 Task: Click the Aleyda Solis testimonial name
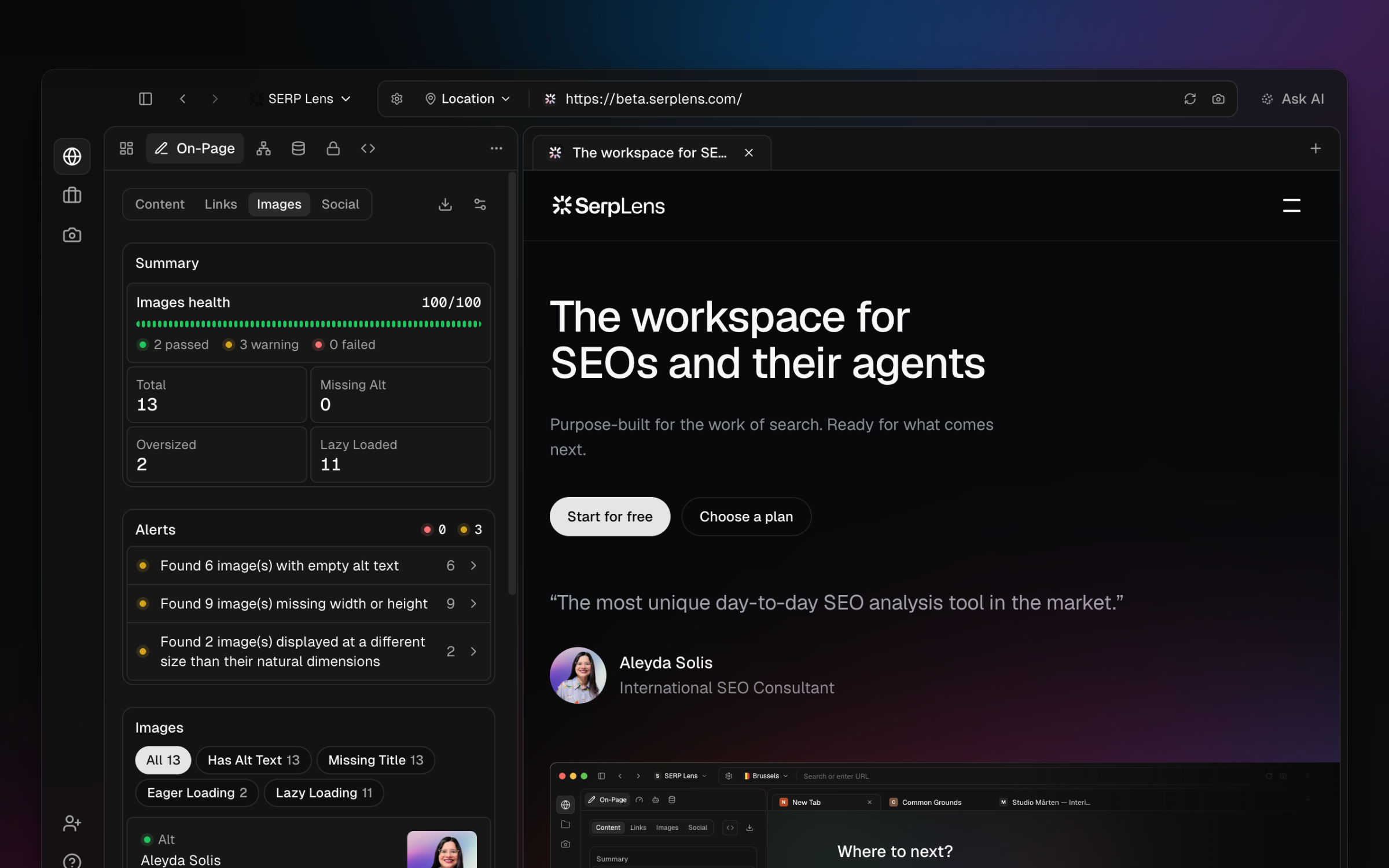(x=666, y=663)
